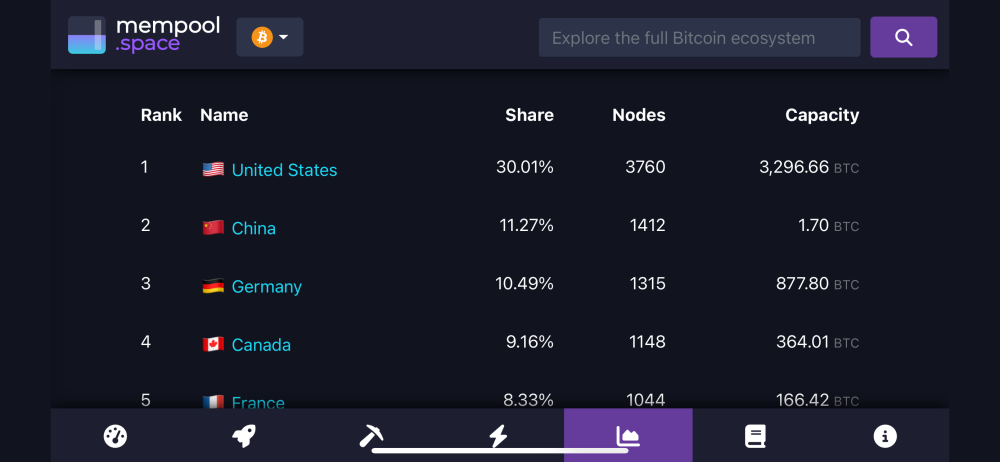Open the Germany country link
1000x462 pixels.
[267, 287]
